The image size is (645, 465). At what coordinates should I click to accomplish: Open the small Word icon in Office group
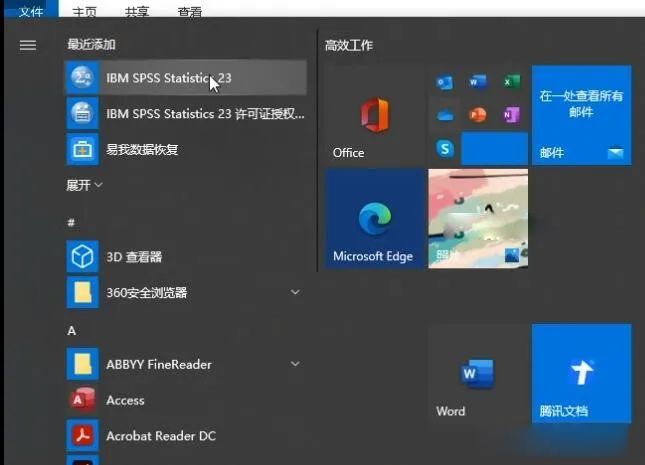click(x=478, y=82)
